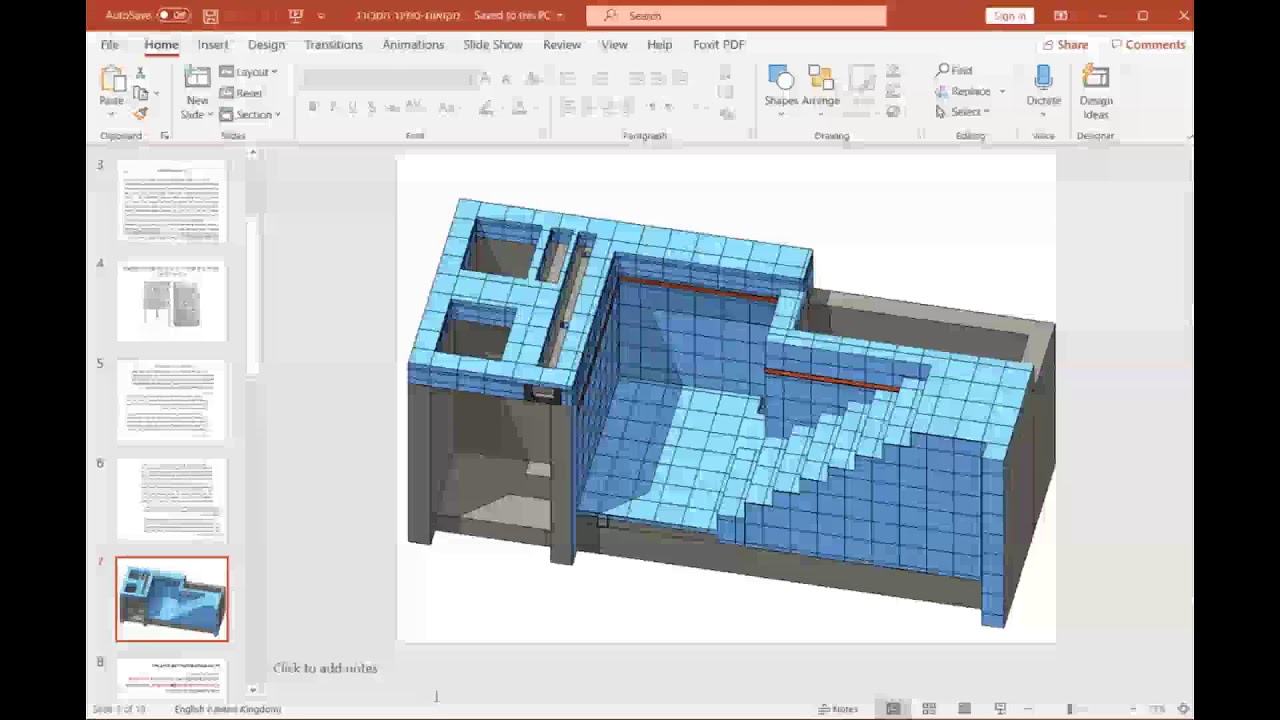The image size is (1280, 720).
Task: Start presentation from beginning icon
Action: point(295,16)
